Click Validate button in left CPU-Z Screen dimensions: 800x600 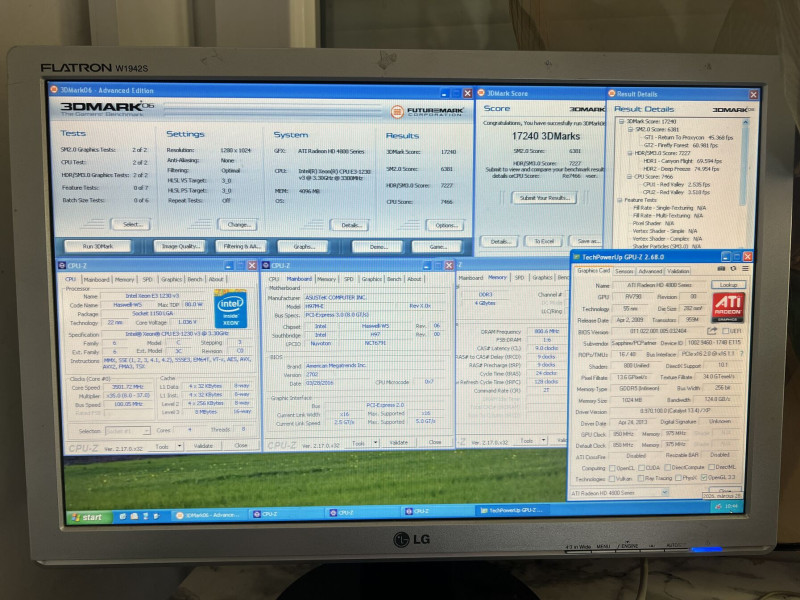[x=203, y=446]
